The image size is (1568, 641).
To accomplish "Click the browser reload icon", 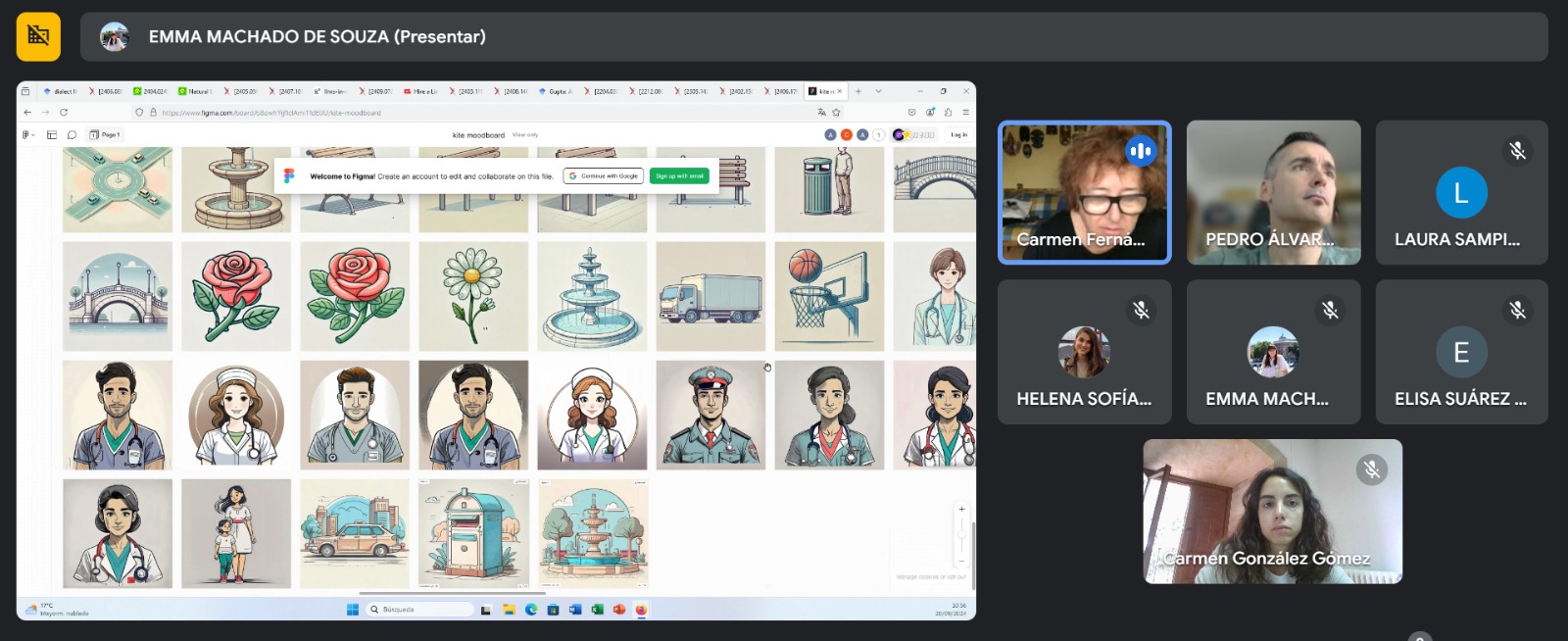I will pos(64,113).
